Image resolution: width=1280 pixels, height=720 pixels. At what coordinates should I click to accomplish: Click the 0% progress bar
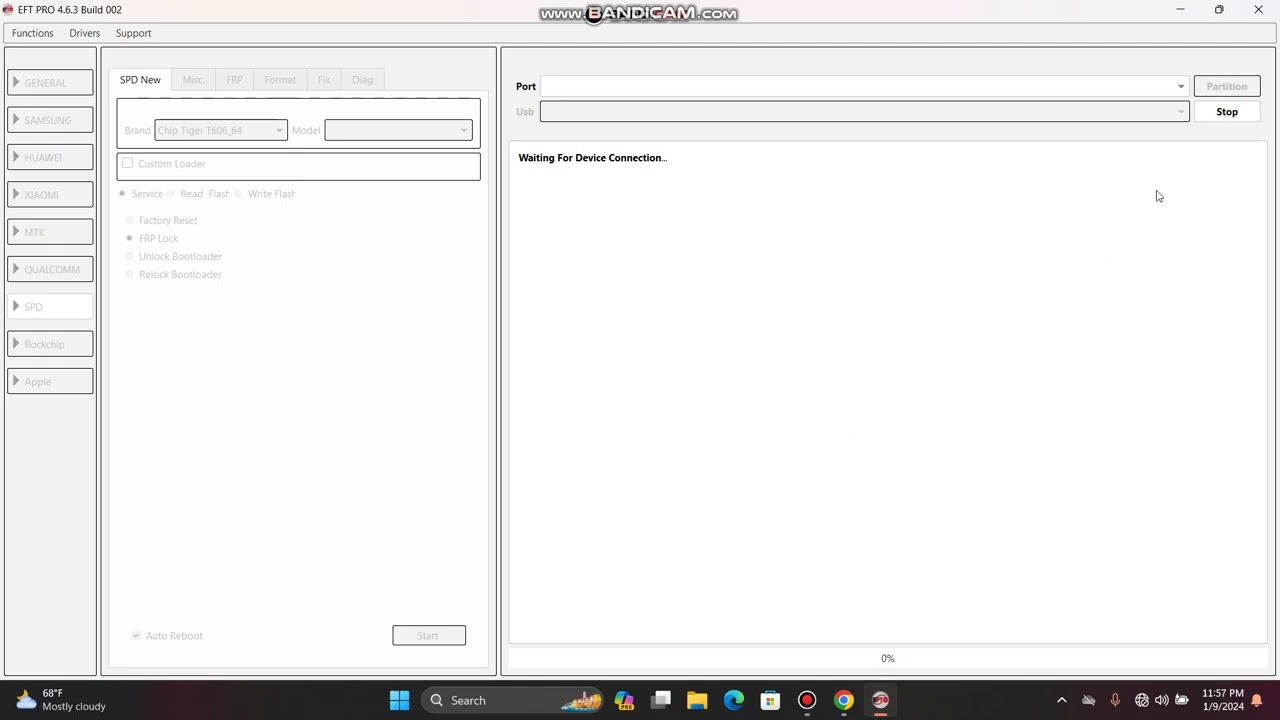tap(888, 658)
